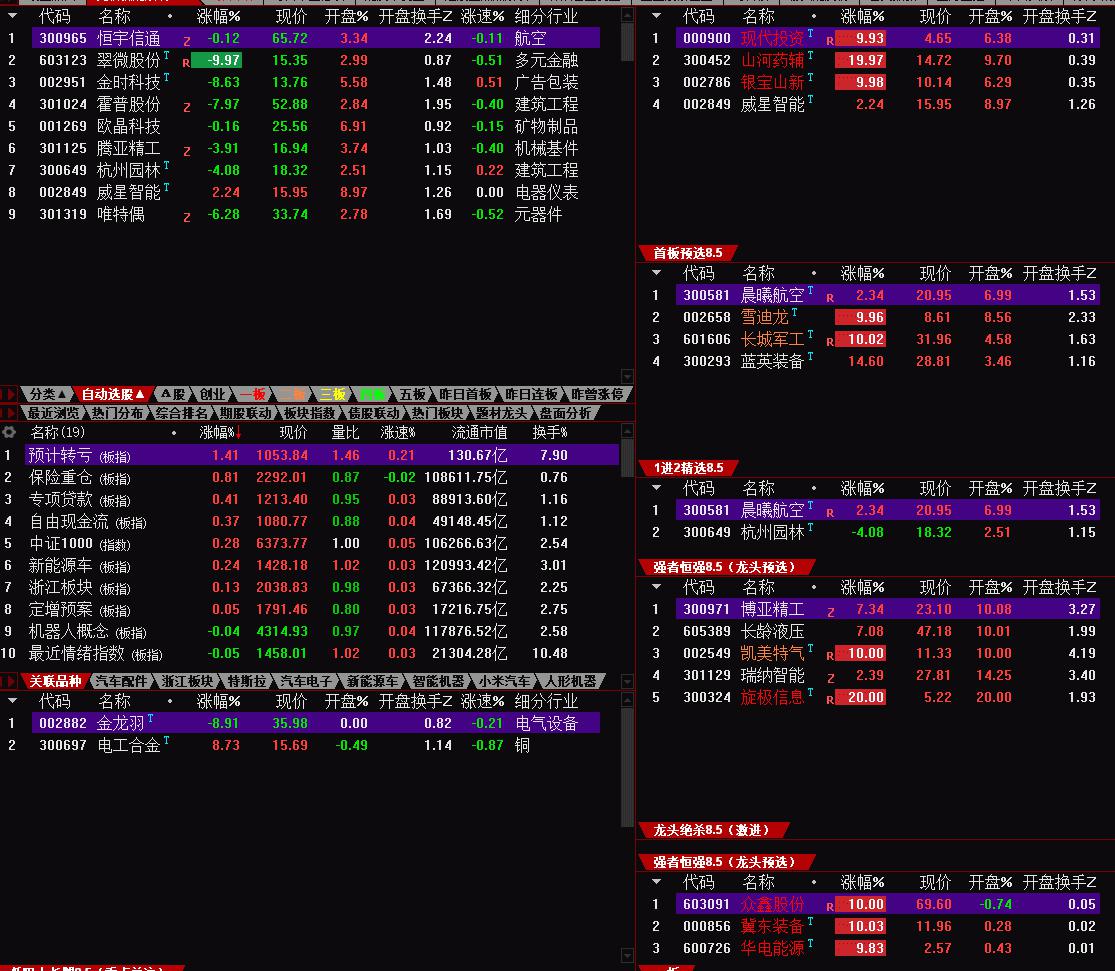Viewport: 1115px width, 971px height.
Task: Click the down scroll arrow above 昨曾涨停 tab
Action: (x=627, y=376)
